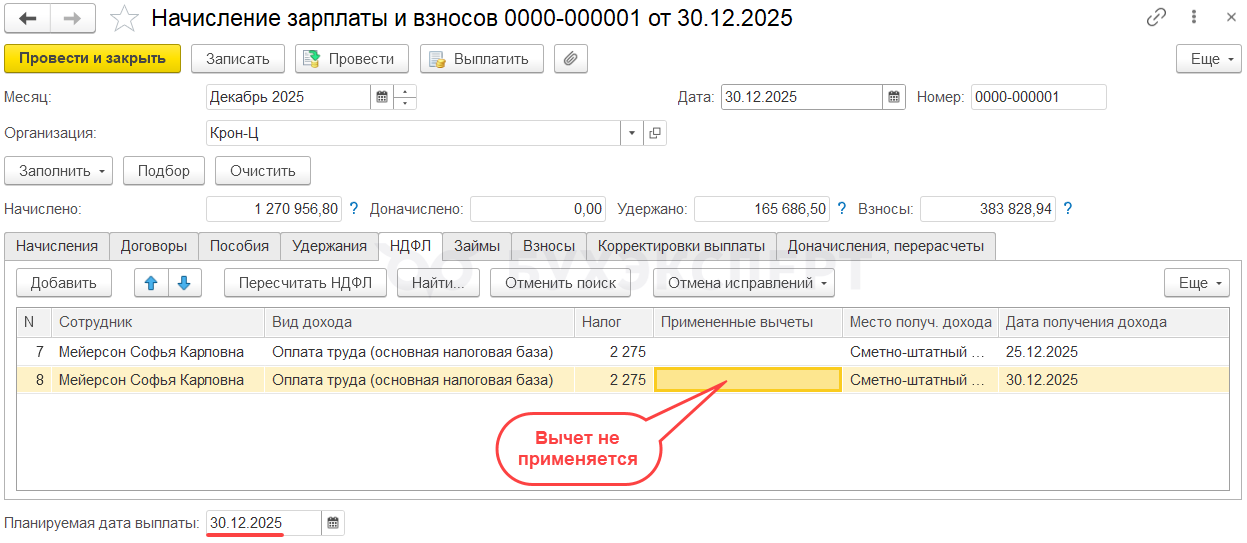Select the НДФЛ tab
Image resolution: width=1247 pixels, height=543 pixels.
tap(411, 246)
